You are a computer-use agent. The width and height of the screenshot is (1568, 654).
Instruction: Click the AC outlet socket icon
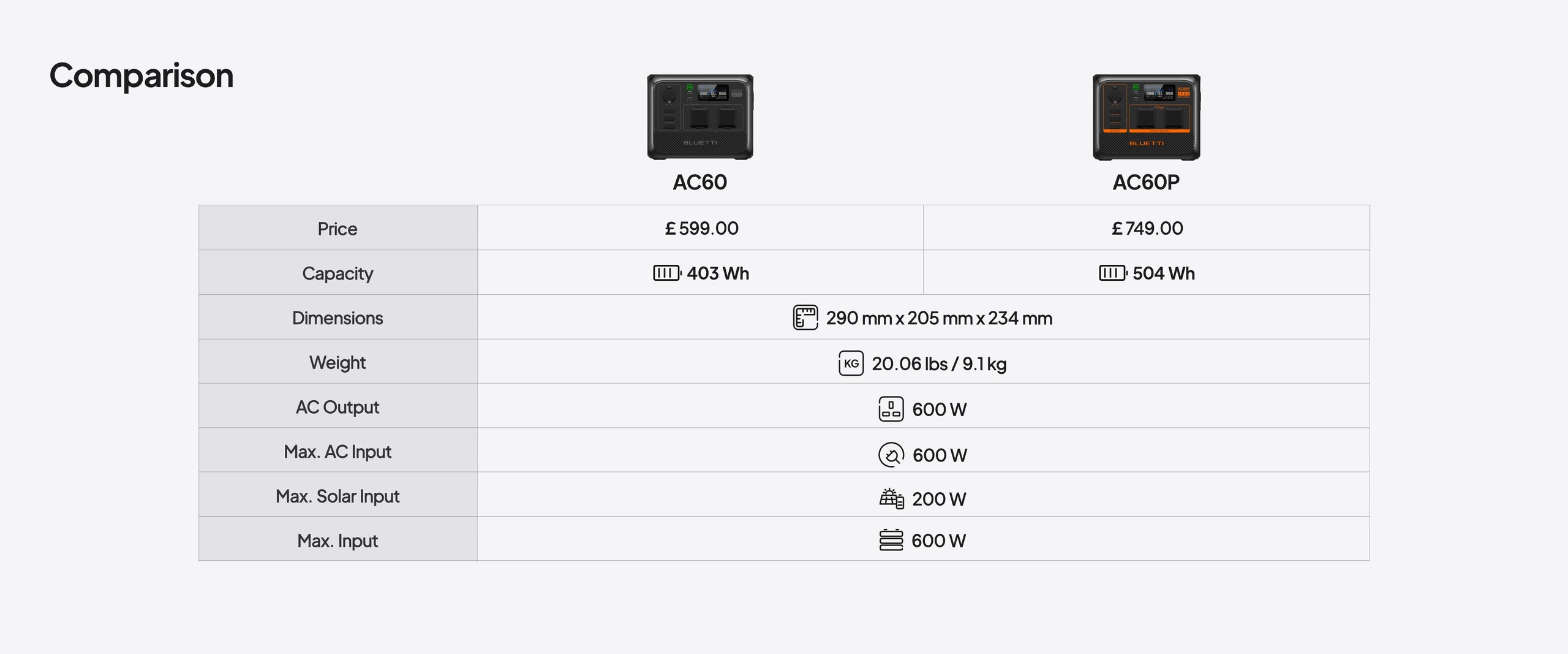[x=891, y=409]
